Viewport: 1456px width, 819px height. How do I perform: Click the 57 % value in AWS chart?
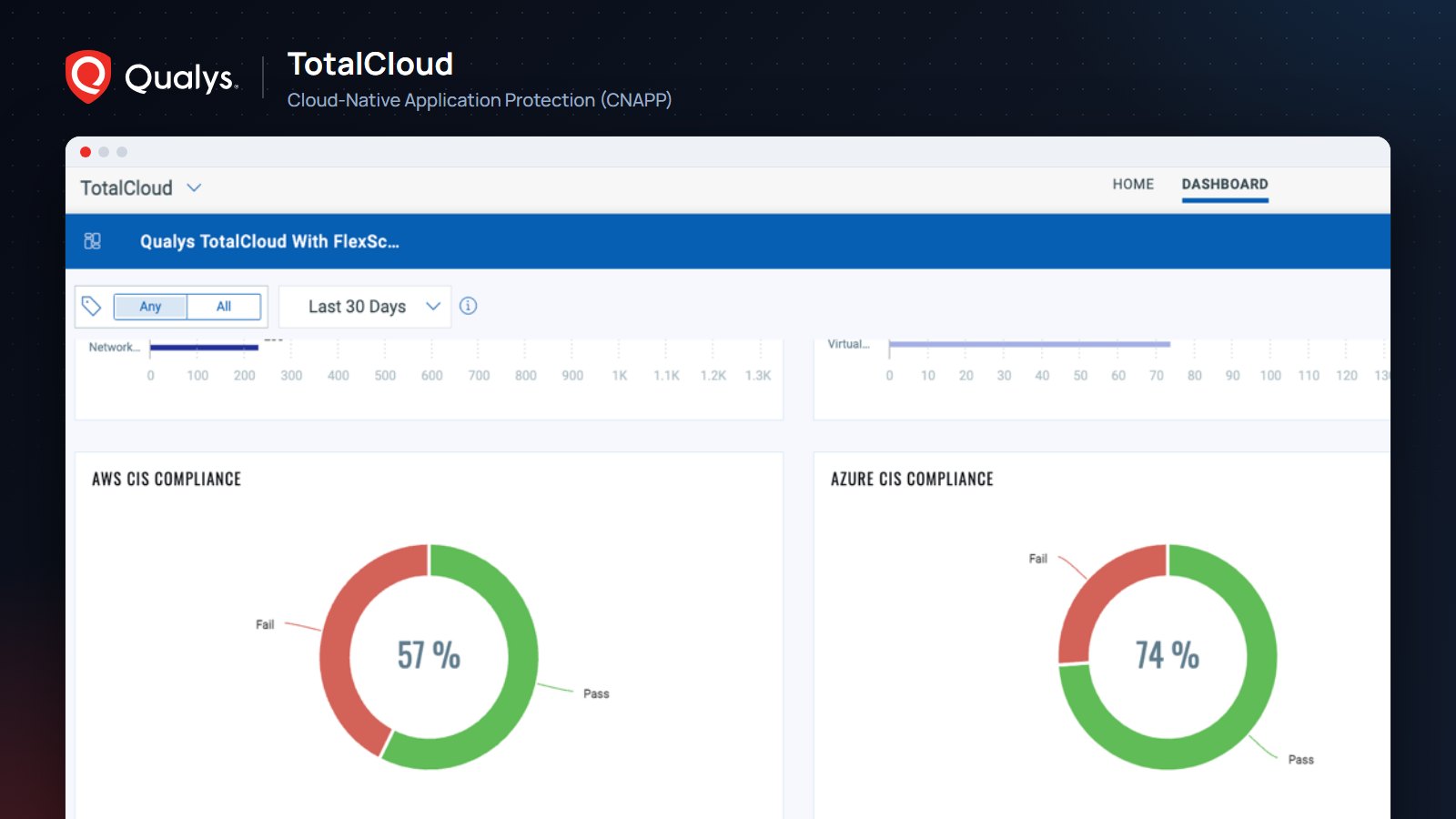(429, 655)
